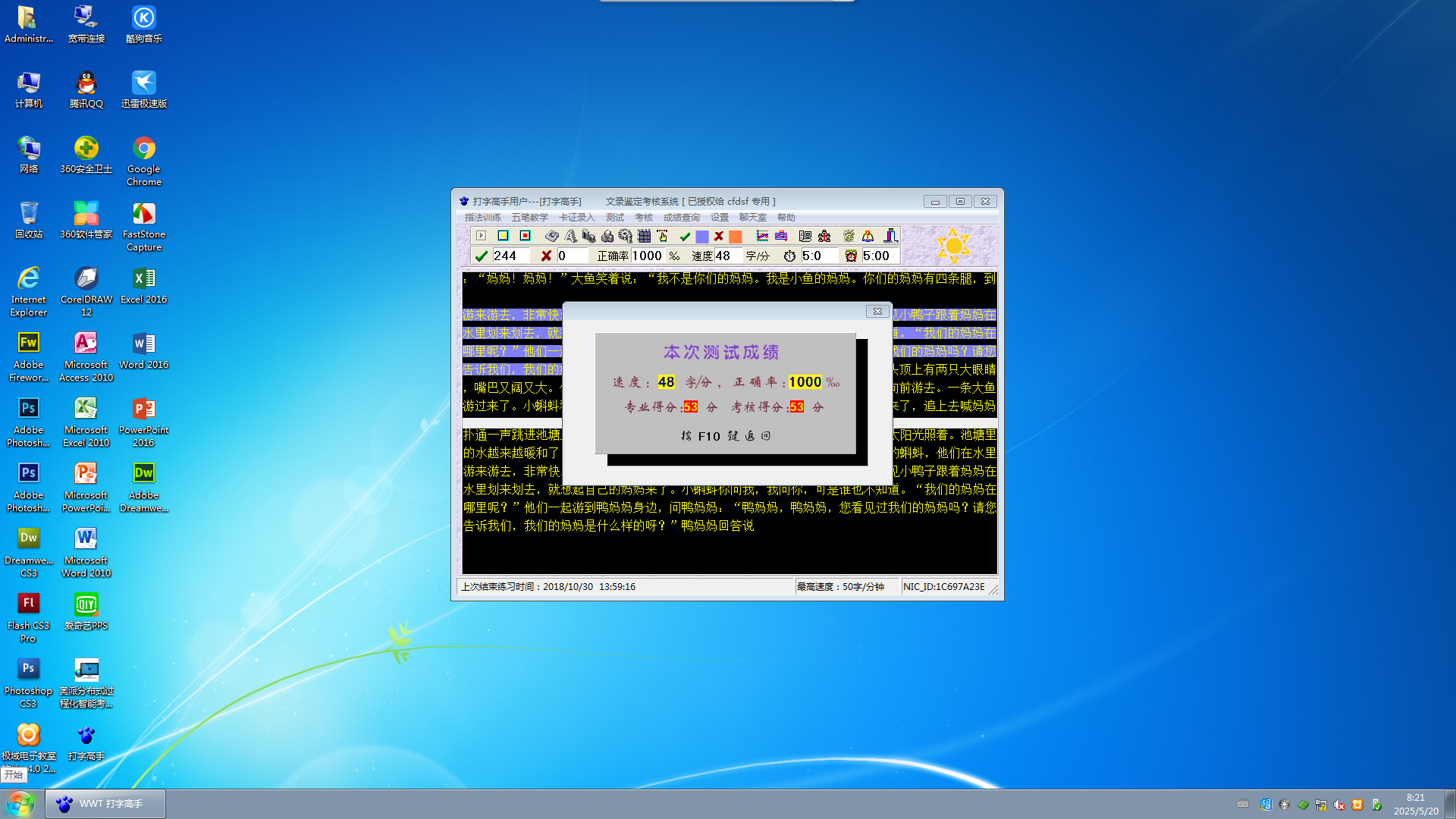Select the Flash CS3 Pro desktop icon
Screen dimensions: 1456x819
[28, 617]
